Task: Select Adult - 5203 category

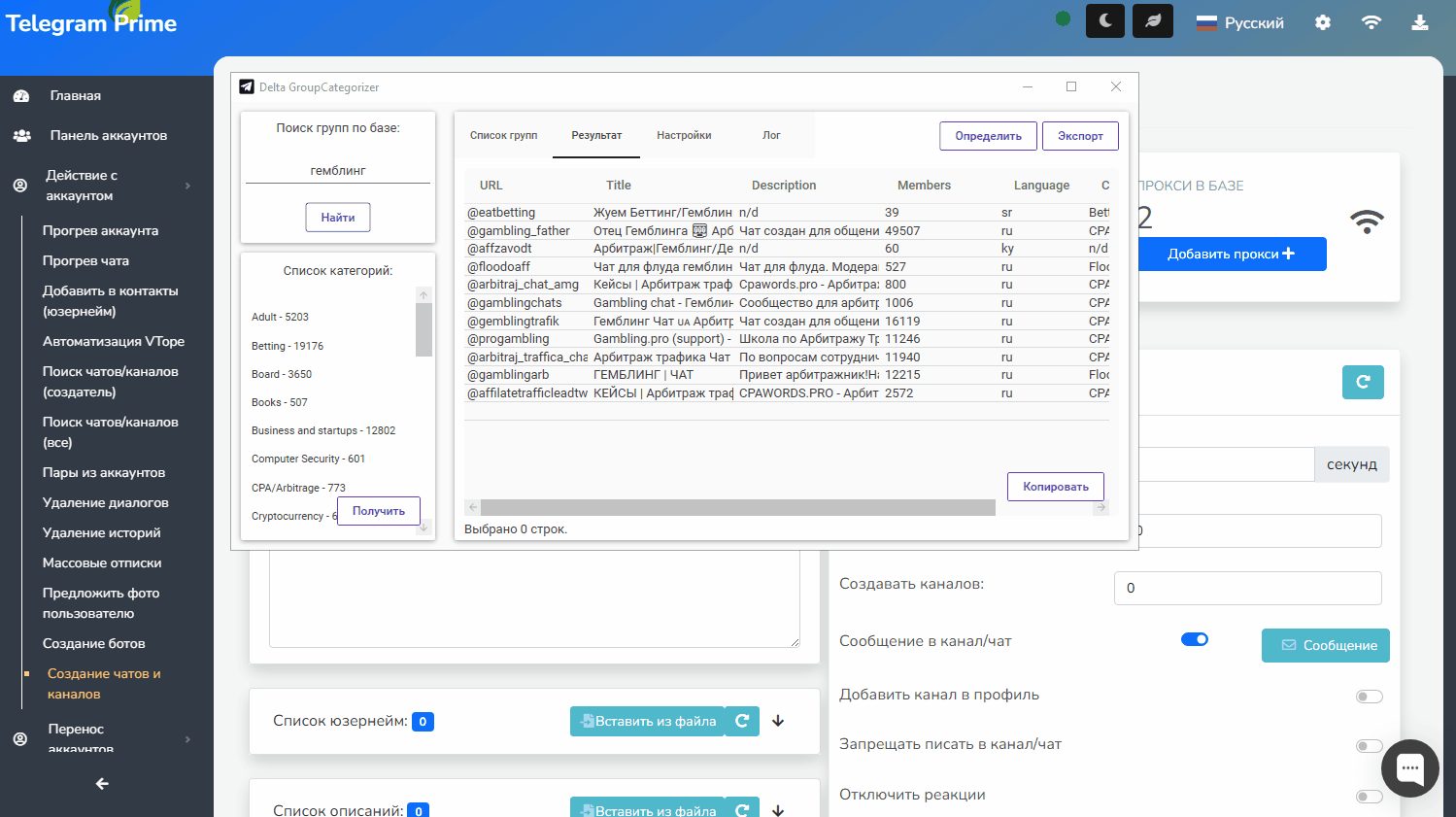Action: tap(280, 317)
